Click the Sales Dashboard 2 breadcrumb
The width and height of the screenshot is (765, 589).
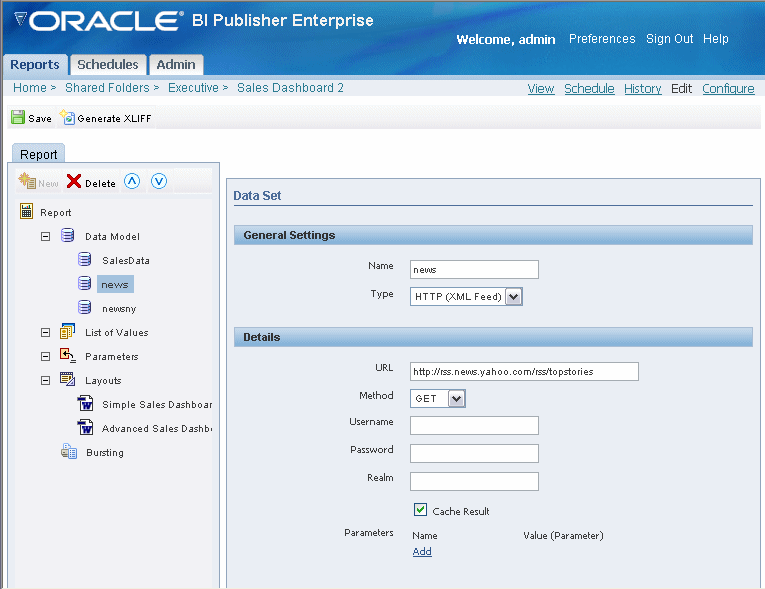coord(290,88)
